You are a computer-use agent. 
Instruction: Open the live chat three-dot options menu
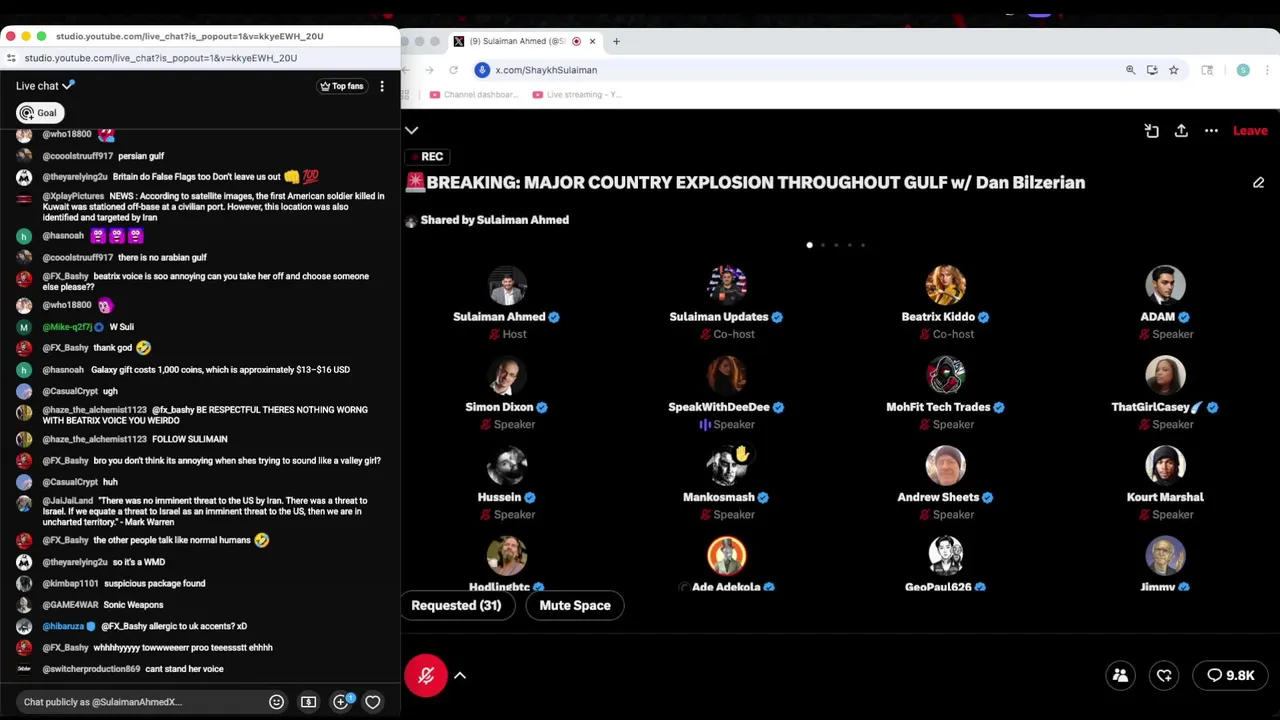(382, 86)
